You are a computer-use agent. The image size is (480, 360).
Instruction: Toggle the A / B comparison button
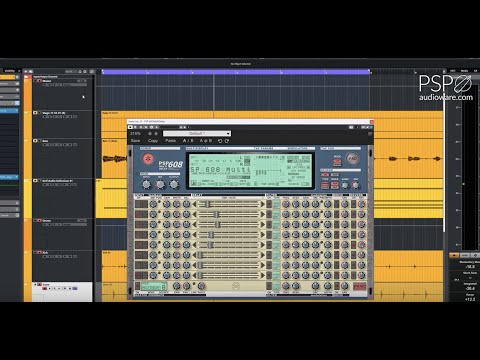point(188,141)
